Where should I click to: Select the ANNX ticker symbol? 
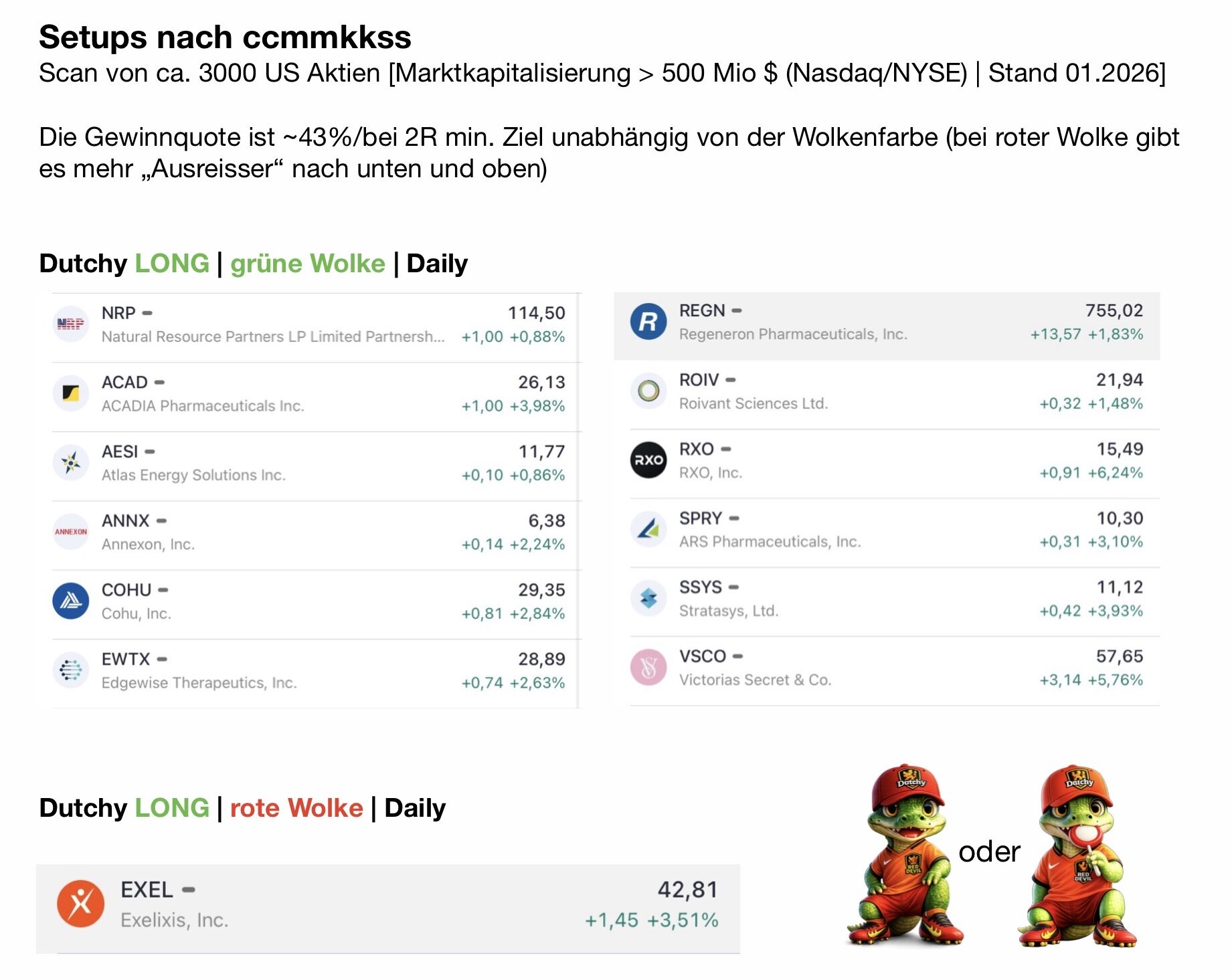(125, 521)
